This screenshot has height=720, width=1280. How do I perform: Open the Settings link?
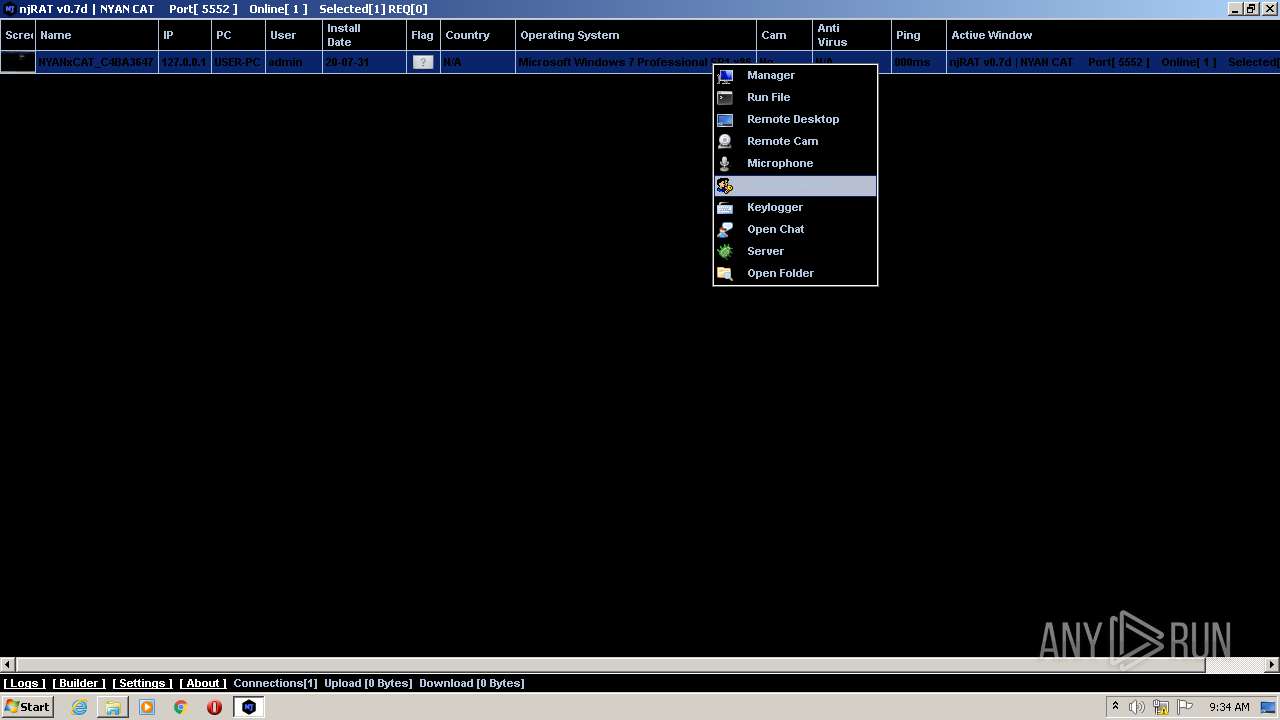coord(142,683)
